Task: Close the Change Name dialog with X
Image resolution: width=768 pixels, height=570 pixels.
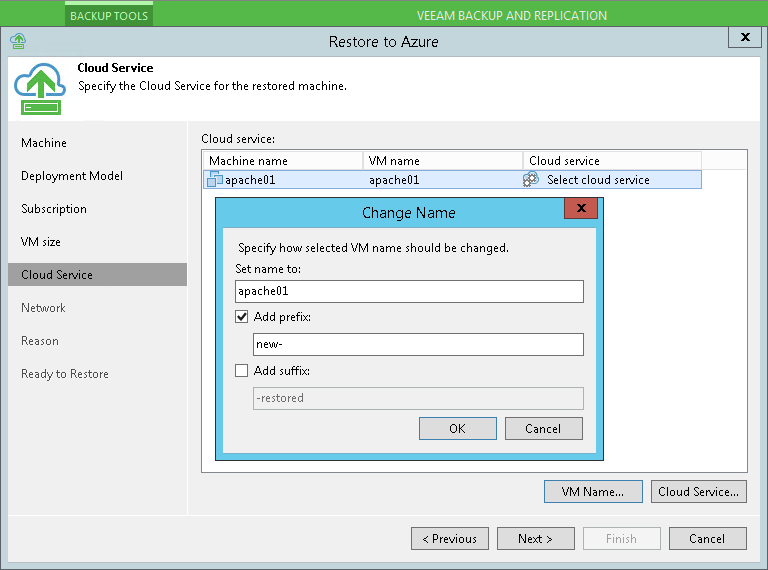Action: 581,208
